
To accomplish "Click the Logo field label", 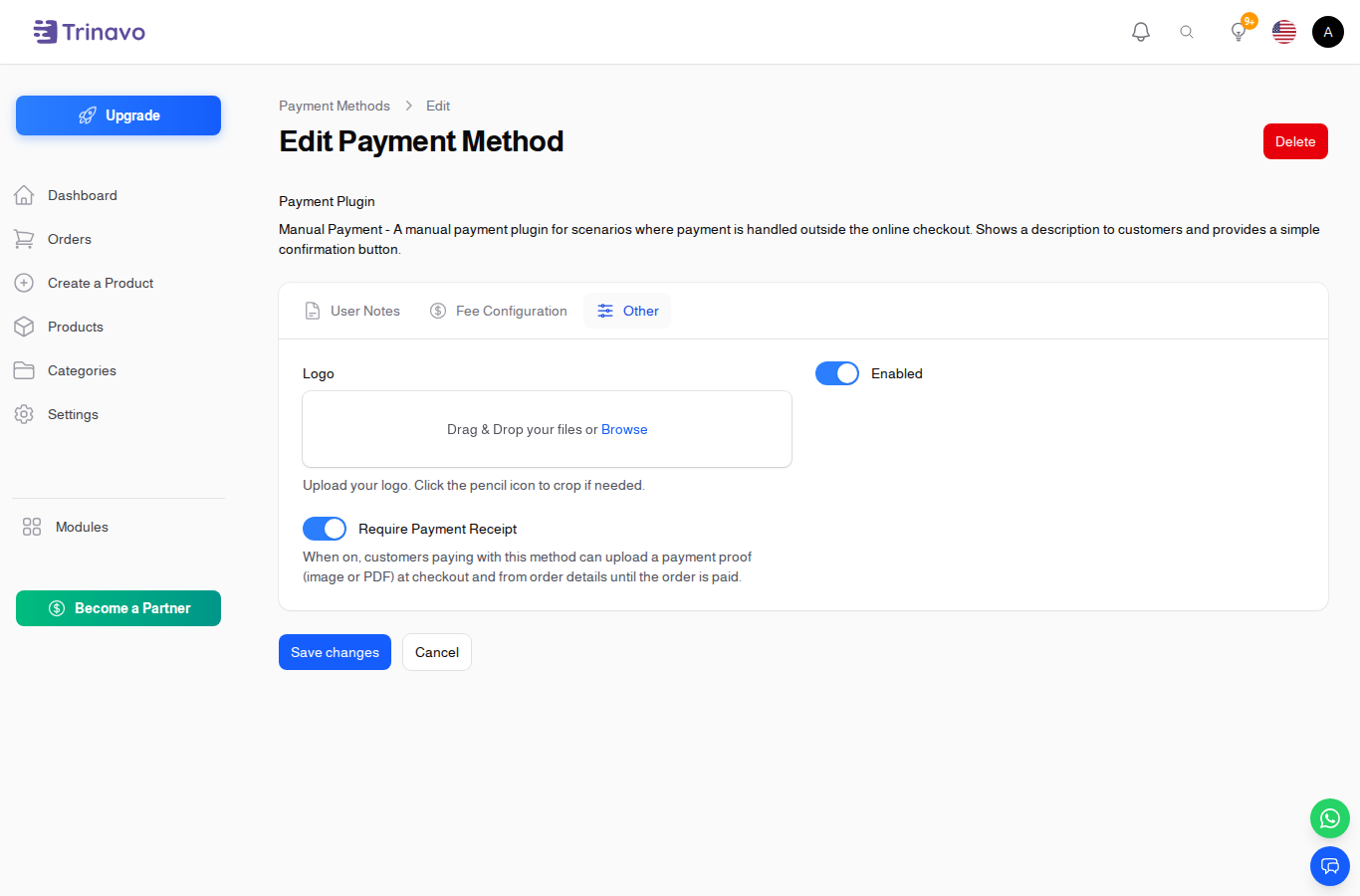I will click(x=319, y=373).
